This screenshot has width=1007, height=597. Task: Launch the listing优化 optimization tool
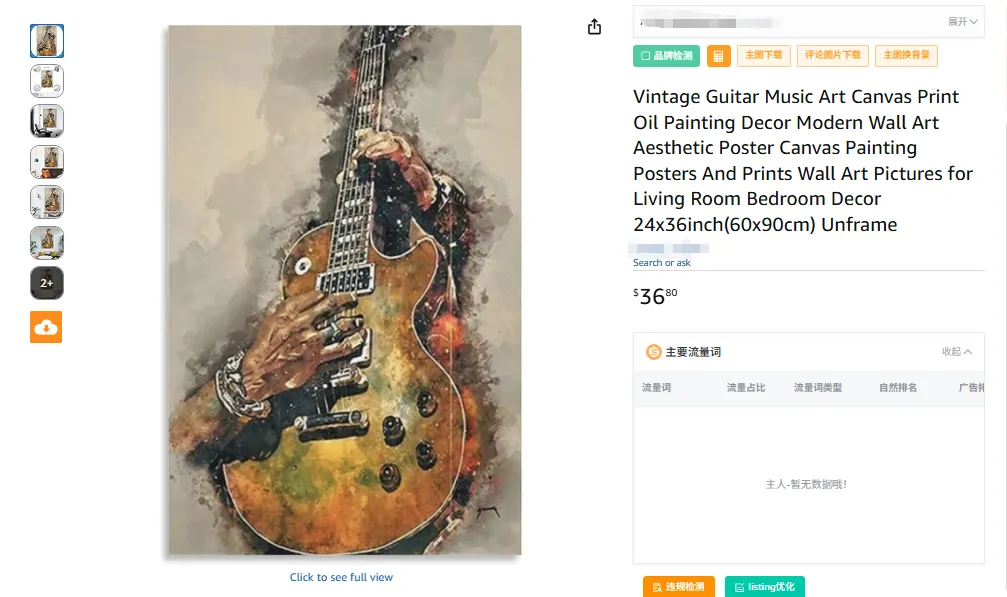point(765,587)
